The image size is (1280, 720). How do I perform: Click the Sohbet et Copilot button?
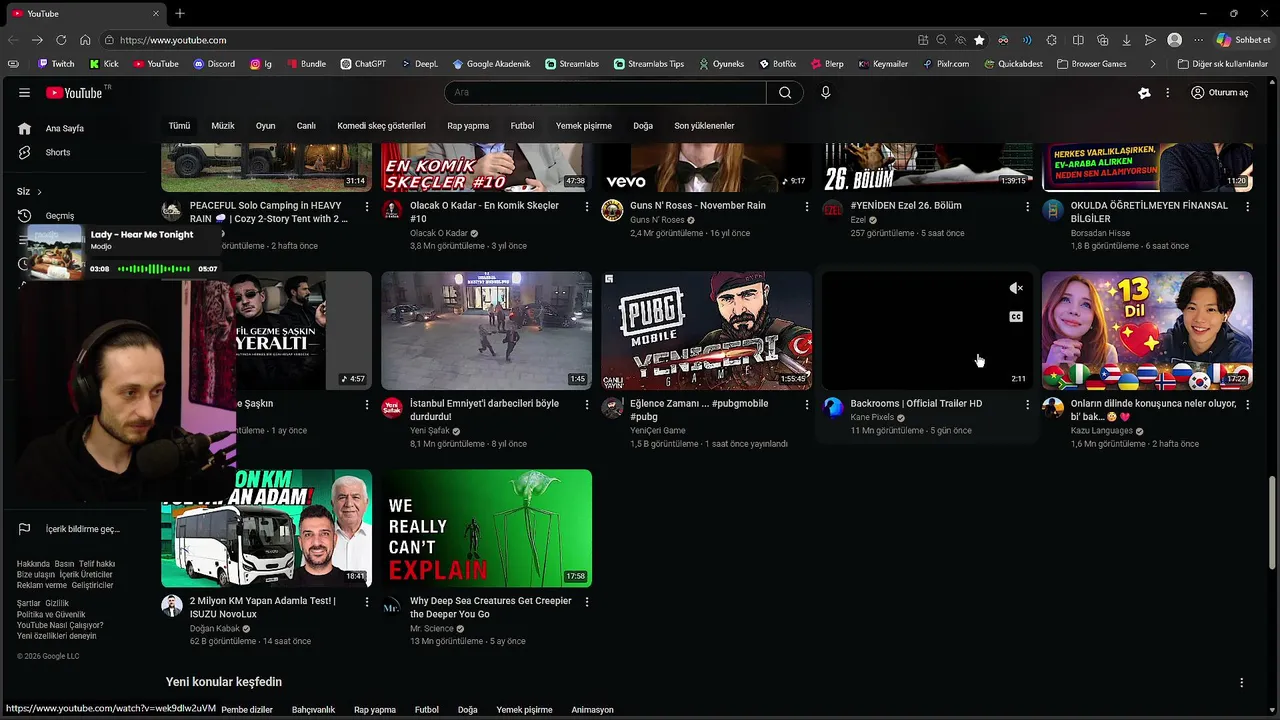[1244, 40]
